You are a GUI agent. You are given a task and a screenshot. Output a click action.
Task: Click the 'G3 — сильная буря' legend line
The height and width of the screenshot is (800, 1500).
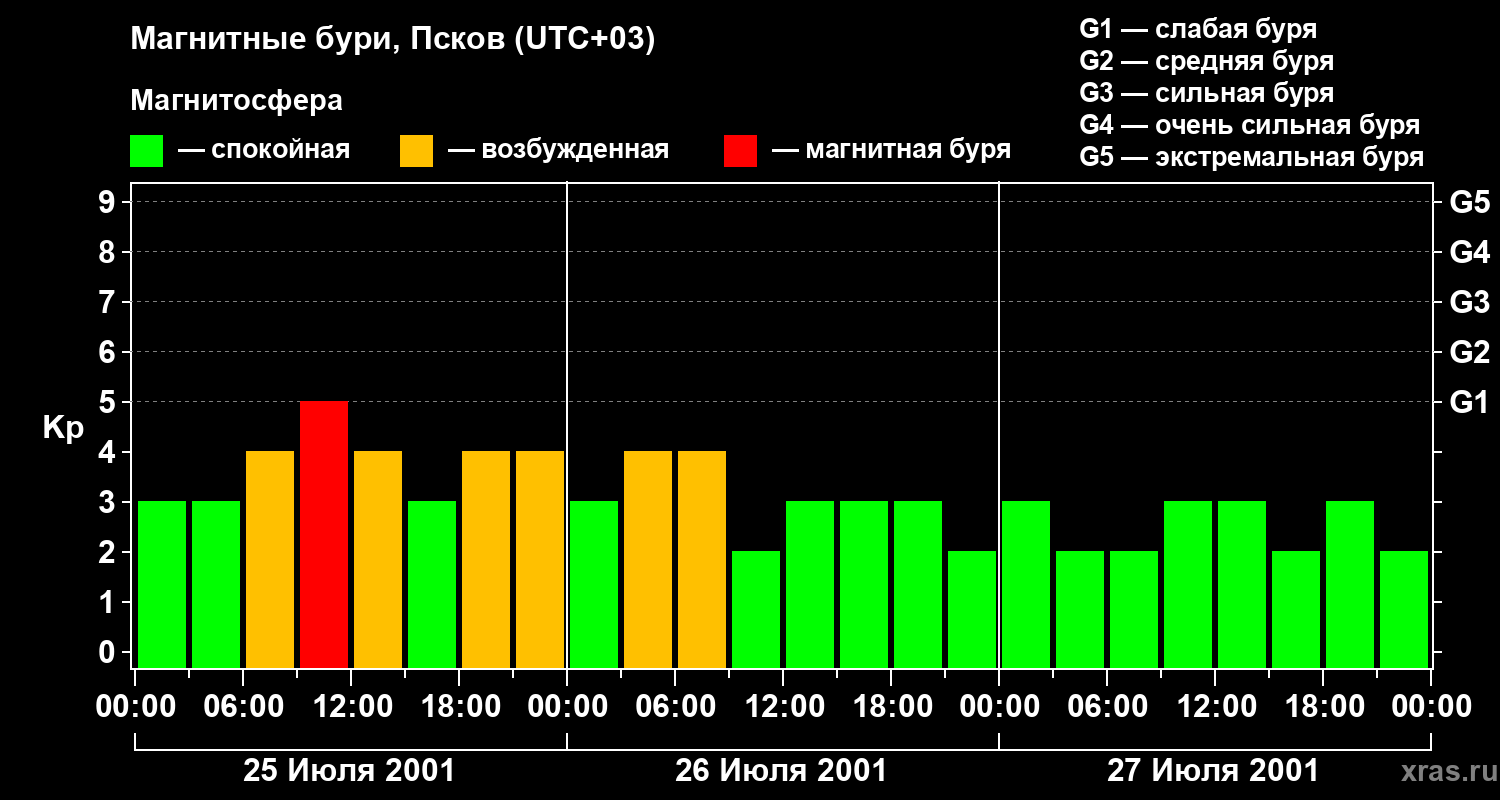click(1206, 93)
